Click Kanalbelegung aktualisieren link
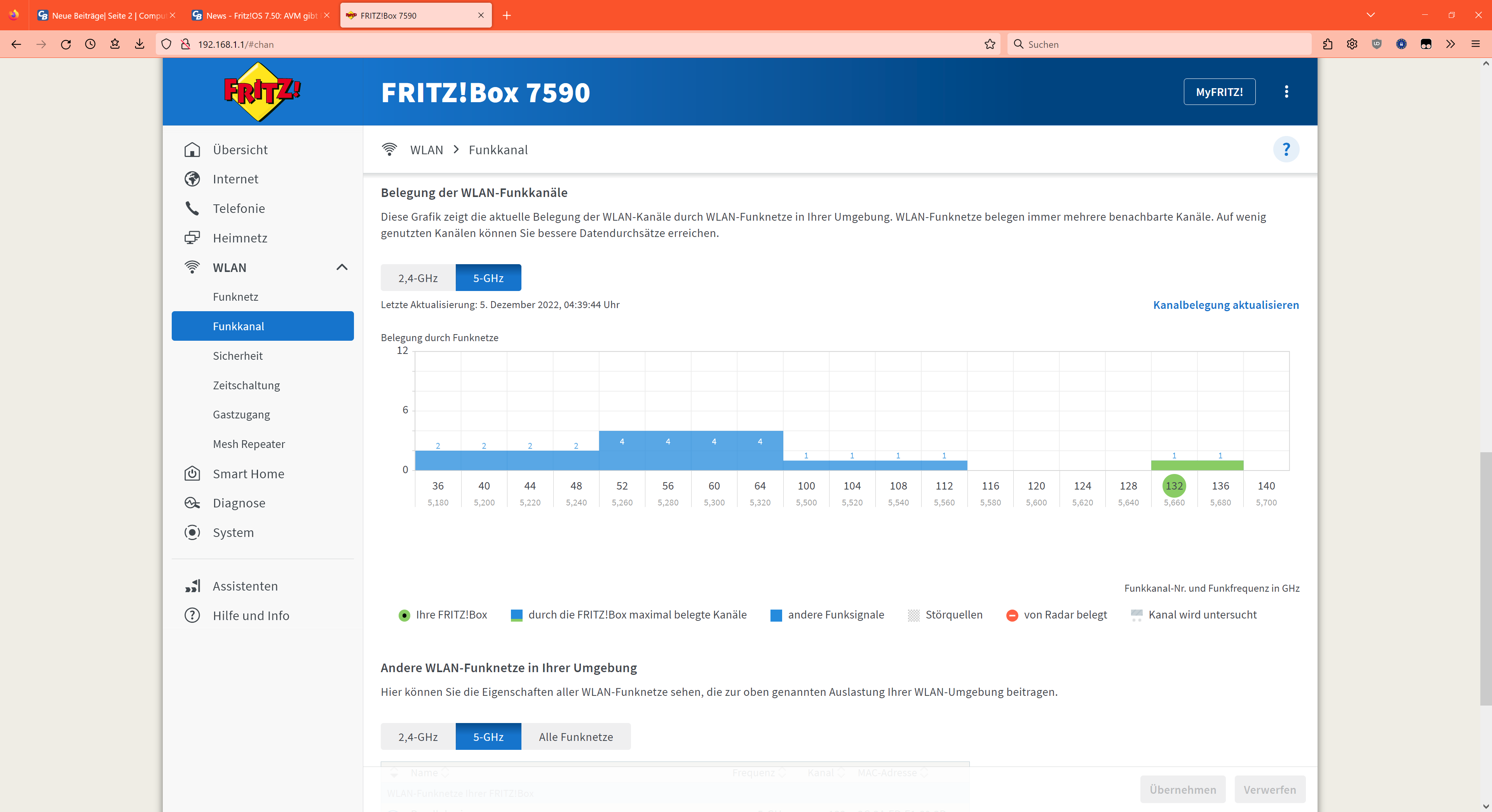 point(1225,305)
